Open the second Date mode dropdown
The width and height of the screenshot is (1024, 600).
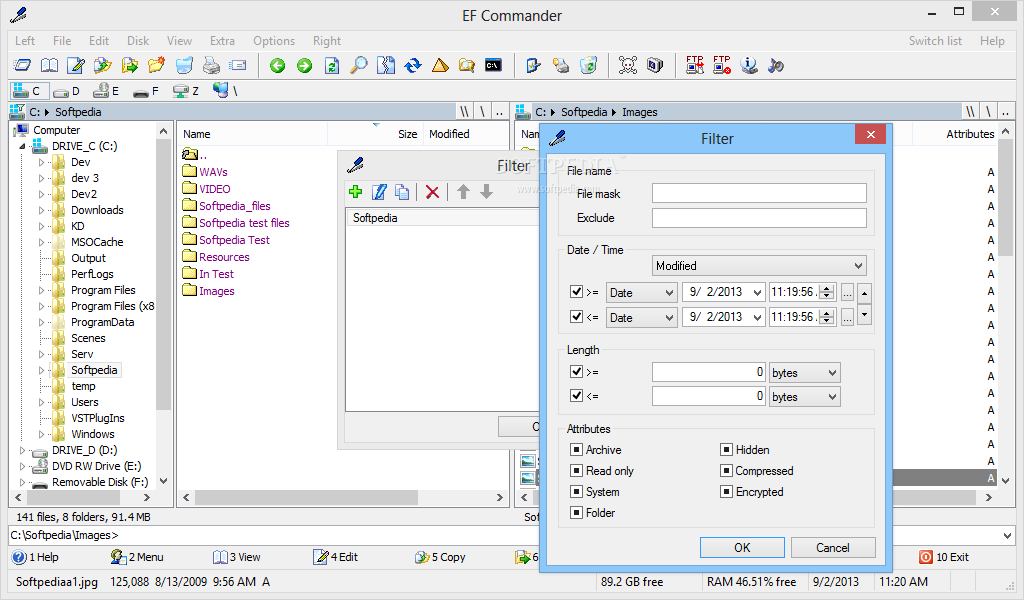point(641,317)
